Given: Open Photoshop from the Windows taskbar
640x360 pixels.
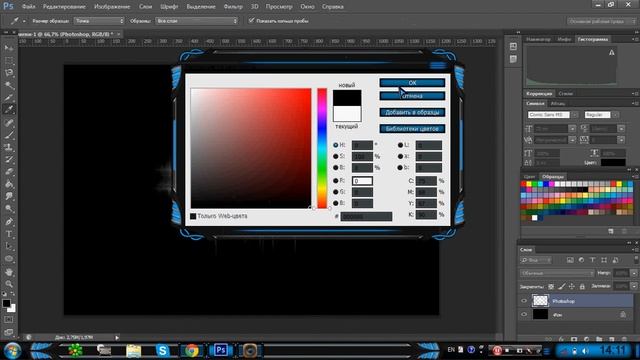Looking at the screenshot, I should tap(221, 350).
